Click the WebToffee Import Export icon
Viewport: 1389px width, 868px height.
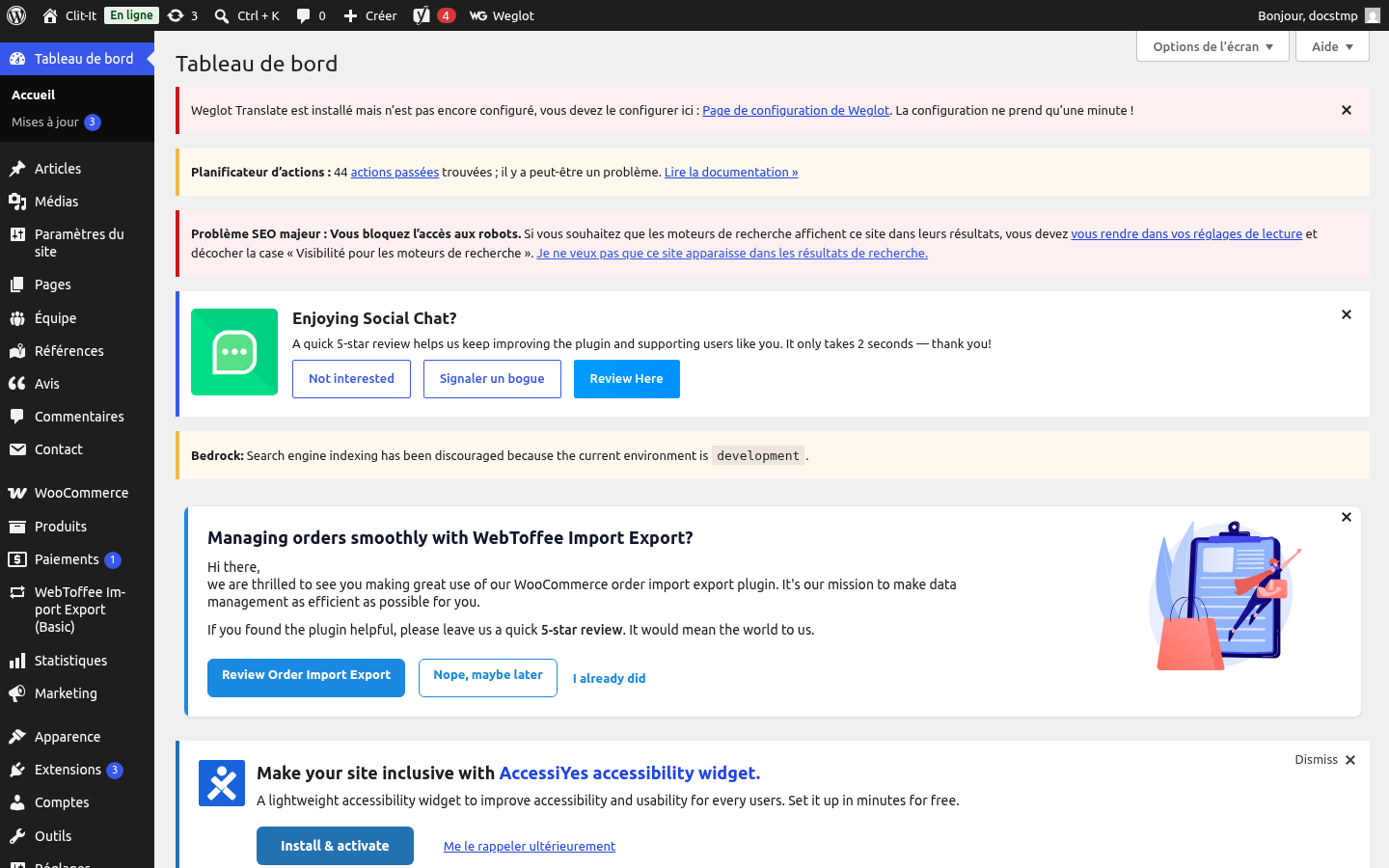17,592
